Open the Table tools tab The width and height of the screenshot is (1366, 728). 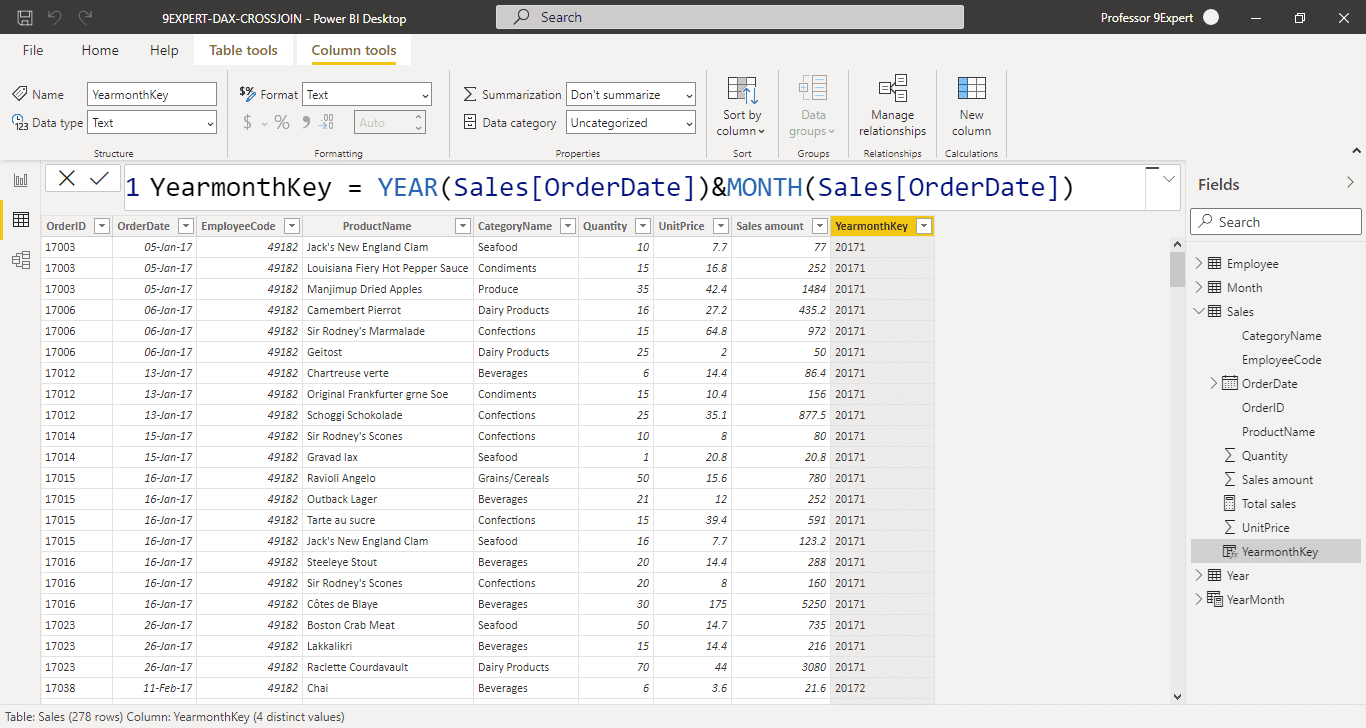tap(243, 50)
